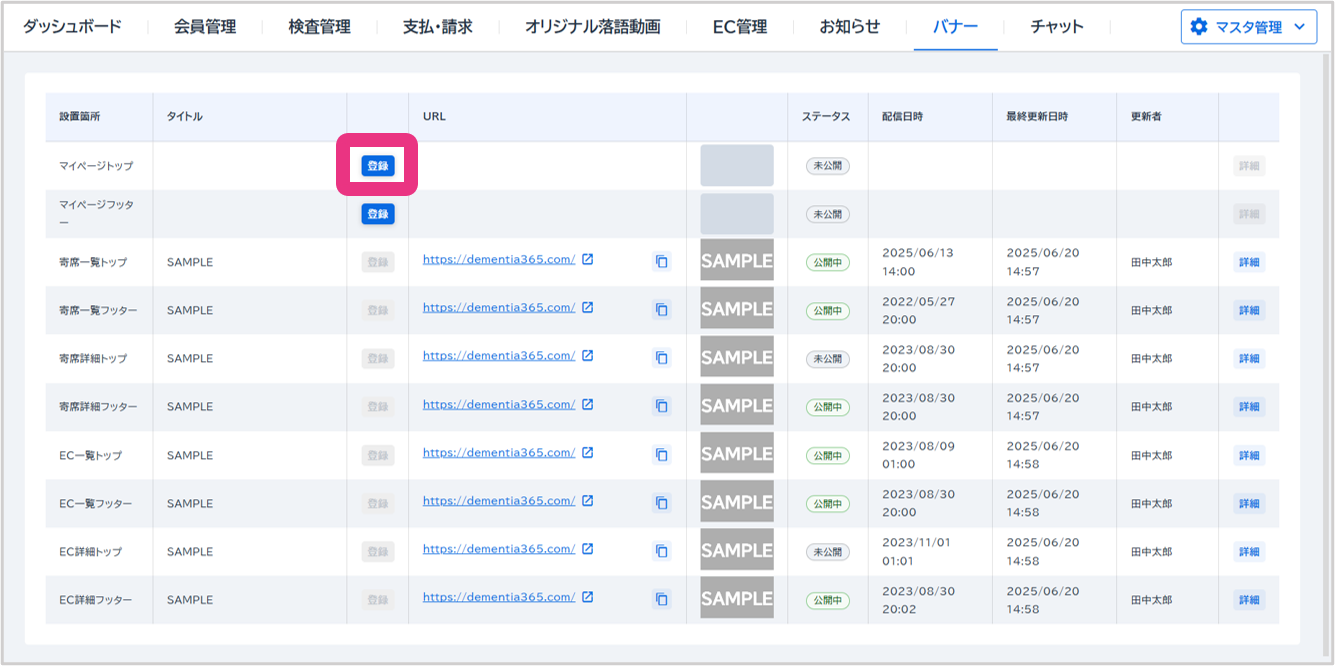Click 登録 button for マイページフッター
This screenshot has width=1335, height=666.
pyautogui.click(x=378, y=214)
